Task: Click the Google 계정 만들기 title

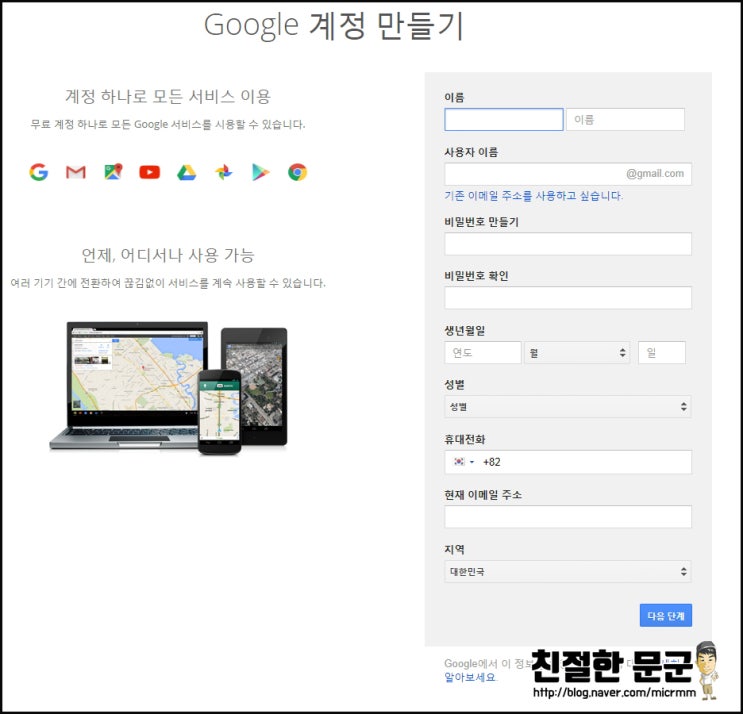Action: pyautogui.click(x=333, y=25)
